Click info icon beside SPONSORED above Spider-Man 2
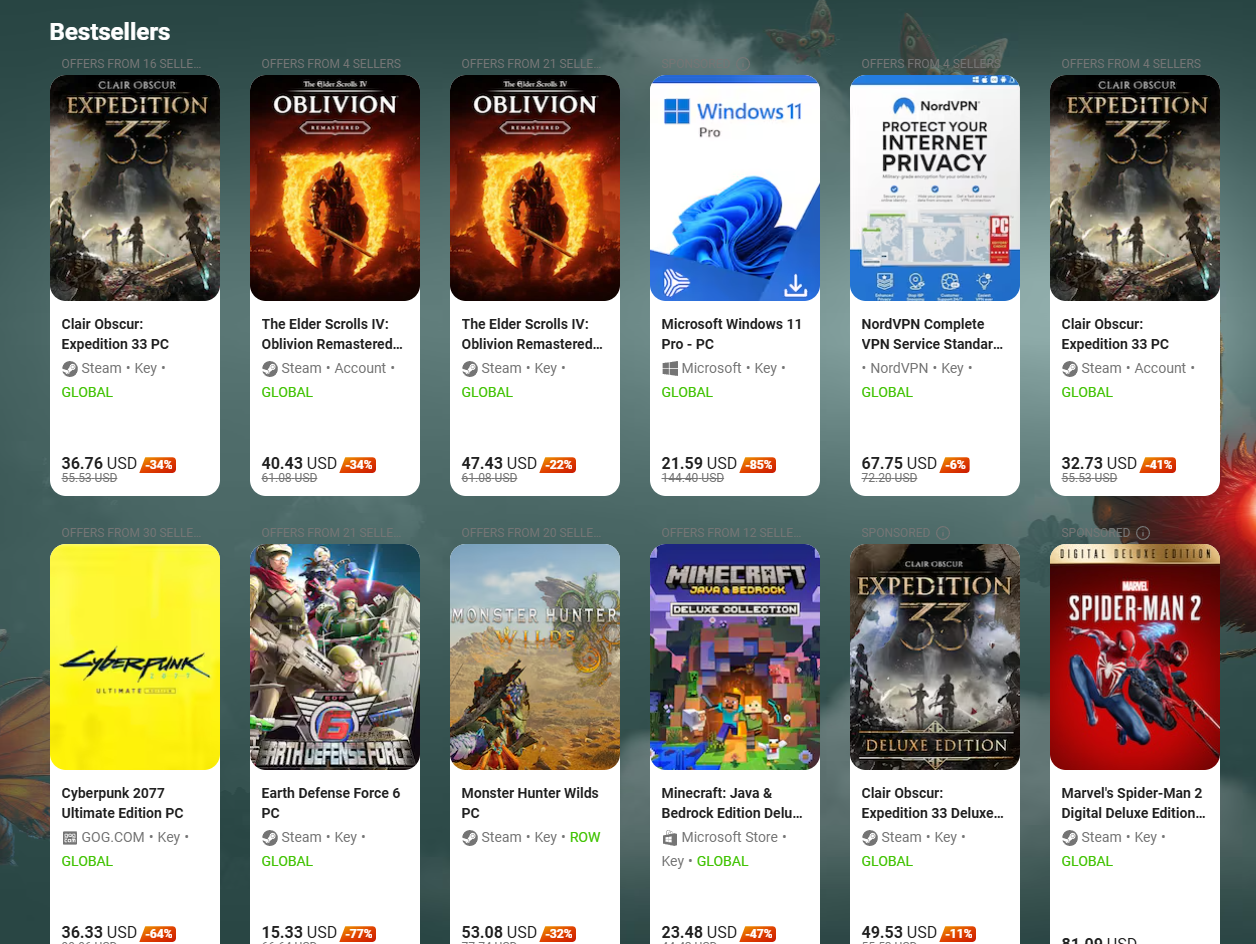 pyautogui.click(x=1143, y=533)
